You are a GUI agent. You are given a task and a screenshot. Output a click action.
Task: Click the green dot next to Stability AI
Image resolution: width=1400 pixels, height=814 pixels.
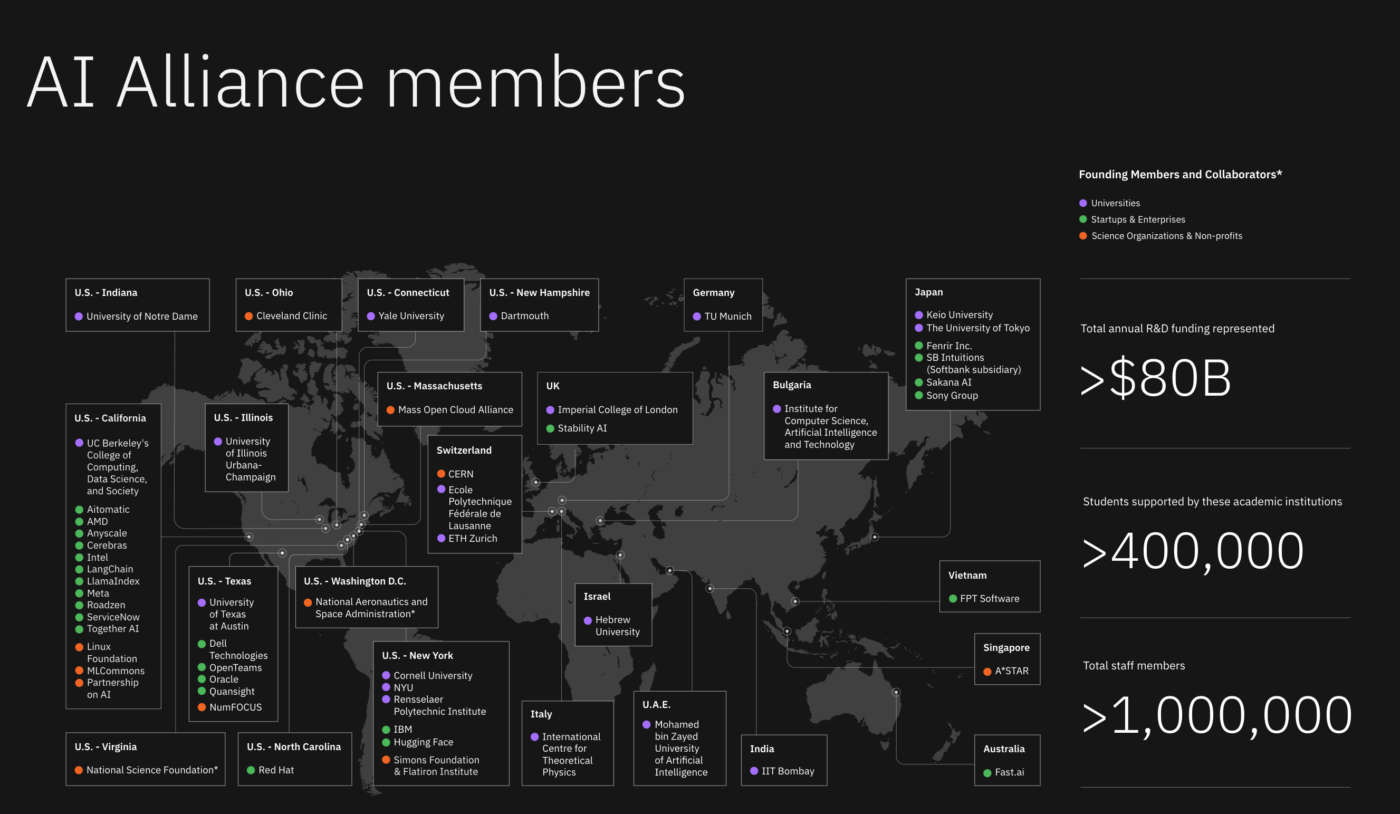point(550,428)
